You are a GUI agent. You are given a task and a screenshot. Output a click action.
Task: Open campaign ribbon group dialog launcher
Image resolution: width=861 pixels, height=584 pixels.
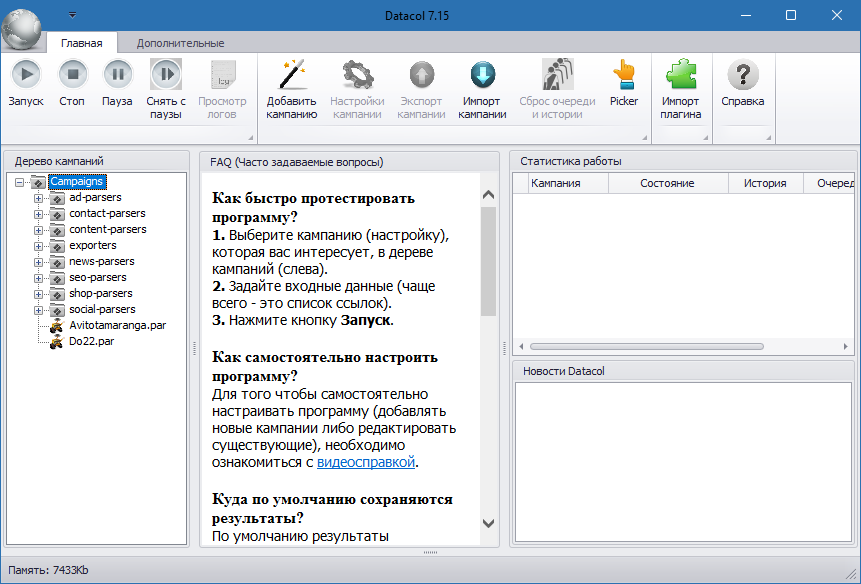pos(645,137)
